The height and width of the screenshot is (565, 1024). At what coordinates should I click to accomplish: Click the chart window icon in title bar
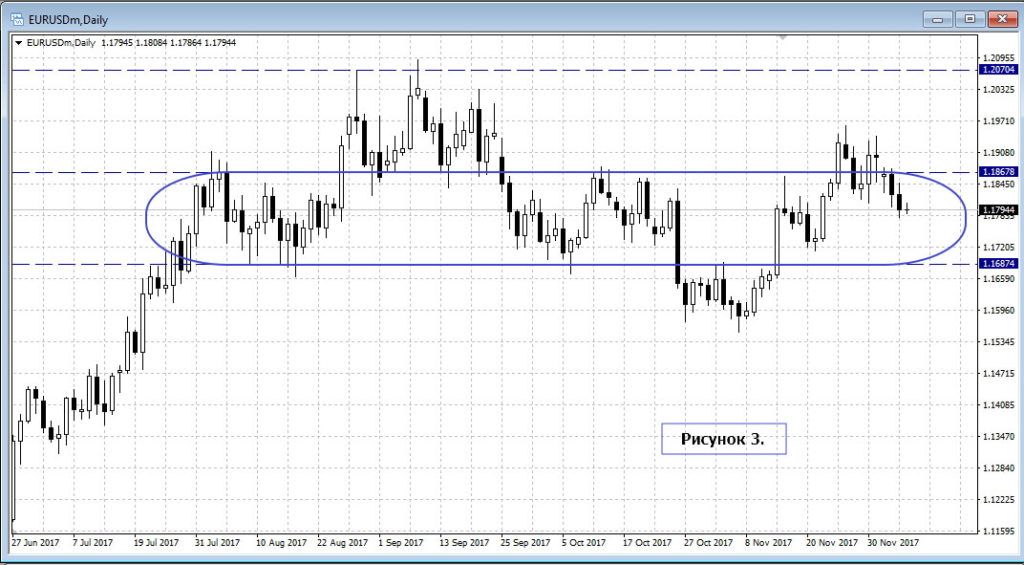tap(18, 18)
